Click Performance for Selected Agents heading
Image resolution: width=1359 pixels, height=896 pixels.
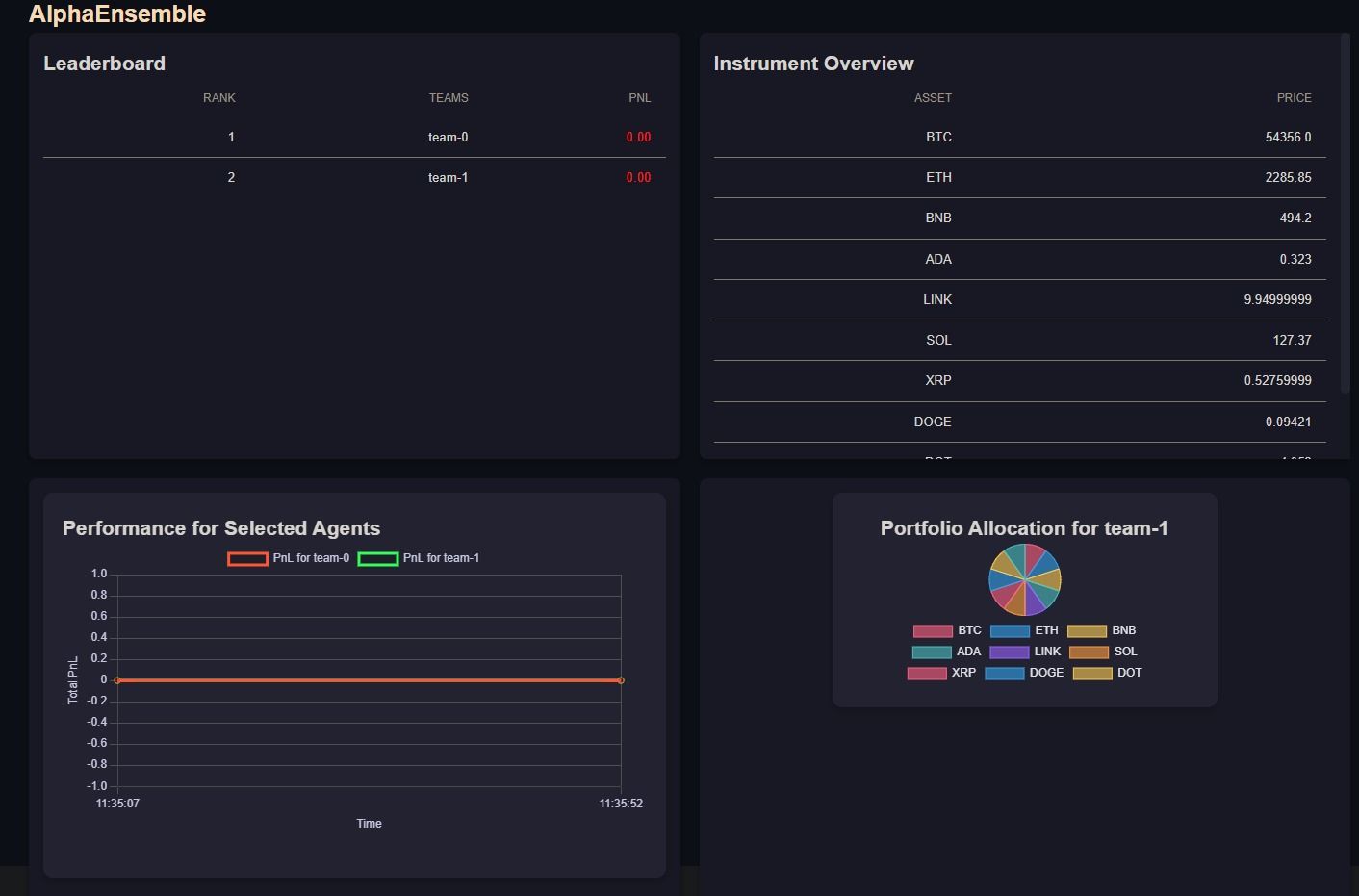click(221, 528)
